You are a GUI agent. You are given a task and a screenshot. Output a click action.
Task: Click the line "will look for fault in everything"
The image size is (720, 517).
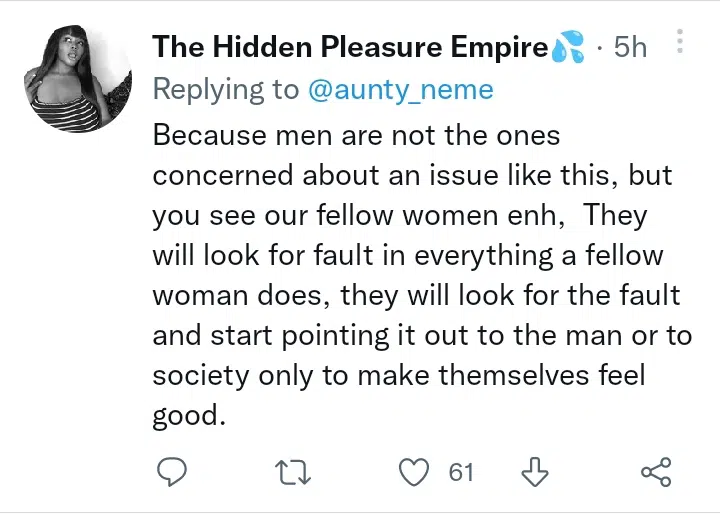click(x=408, y=255)
